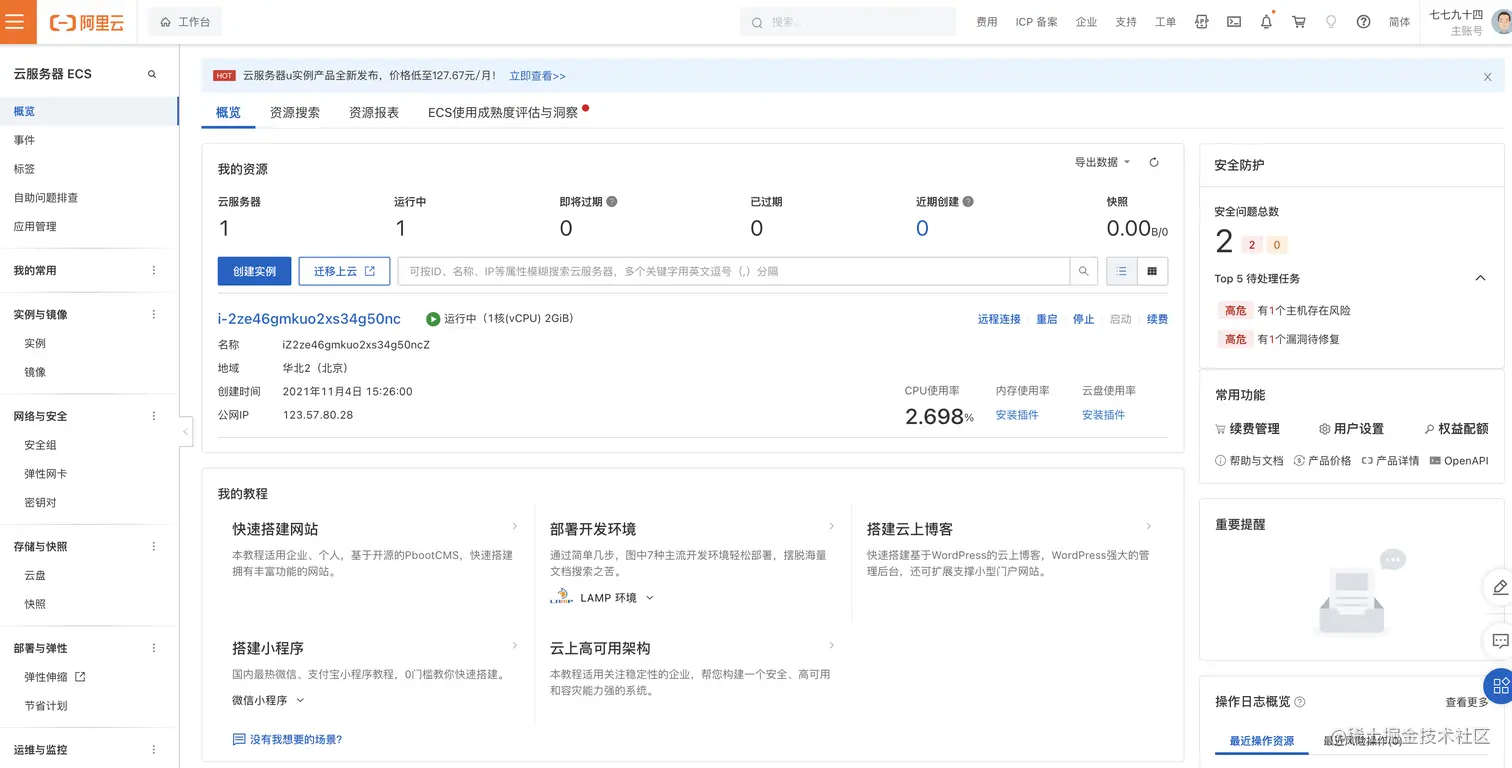
Task: Click the help icon next to 即将过期
Action: (612, 201)
